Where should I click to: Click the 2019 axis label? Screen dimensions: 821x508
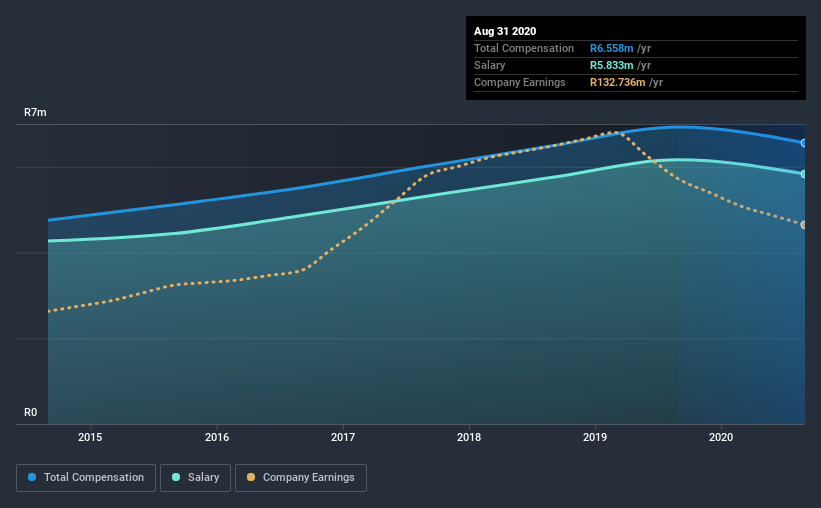[595, 437]
